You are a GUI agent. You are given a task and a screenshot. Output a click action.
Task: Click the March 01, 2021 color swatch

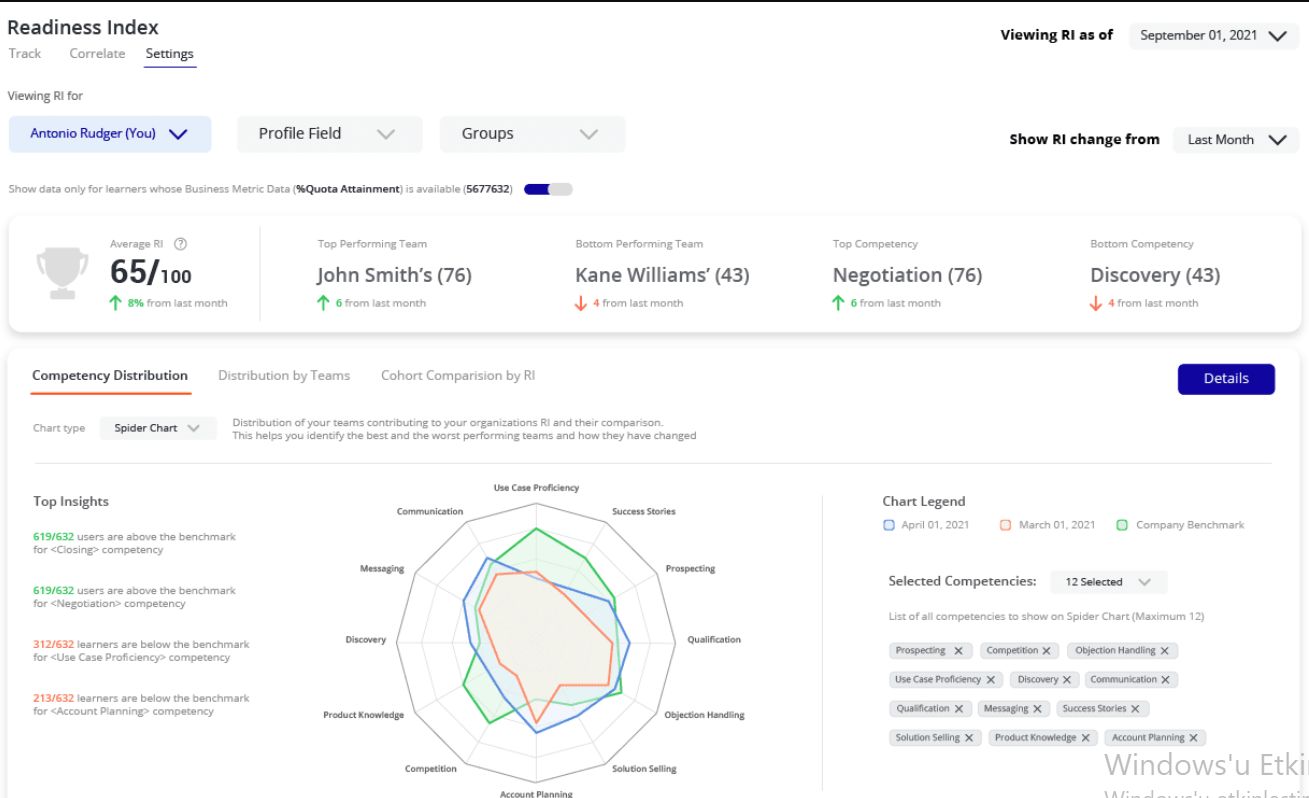tap(1006, 525)
